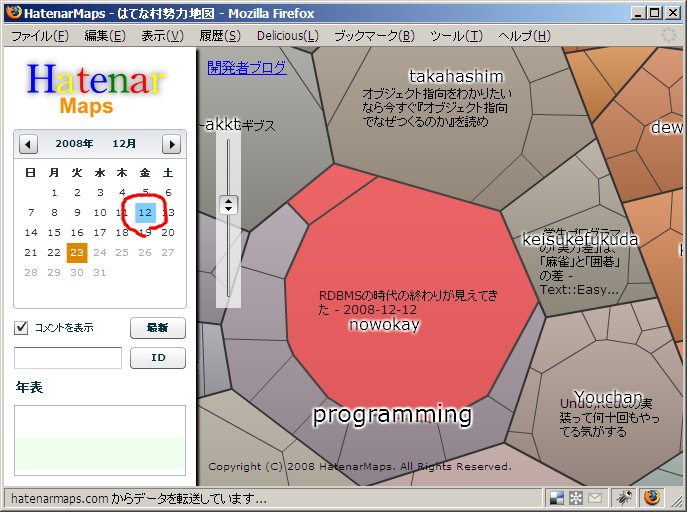Open the 開発者ブログ link

247,67
